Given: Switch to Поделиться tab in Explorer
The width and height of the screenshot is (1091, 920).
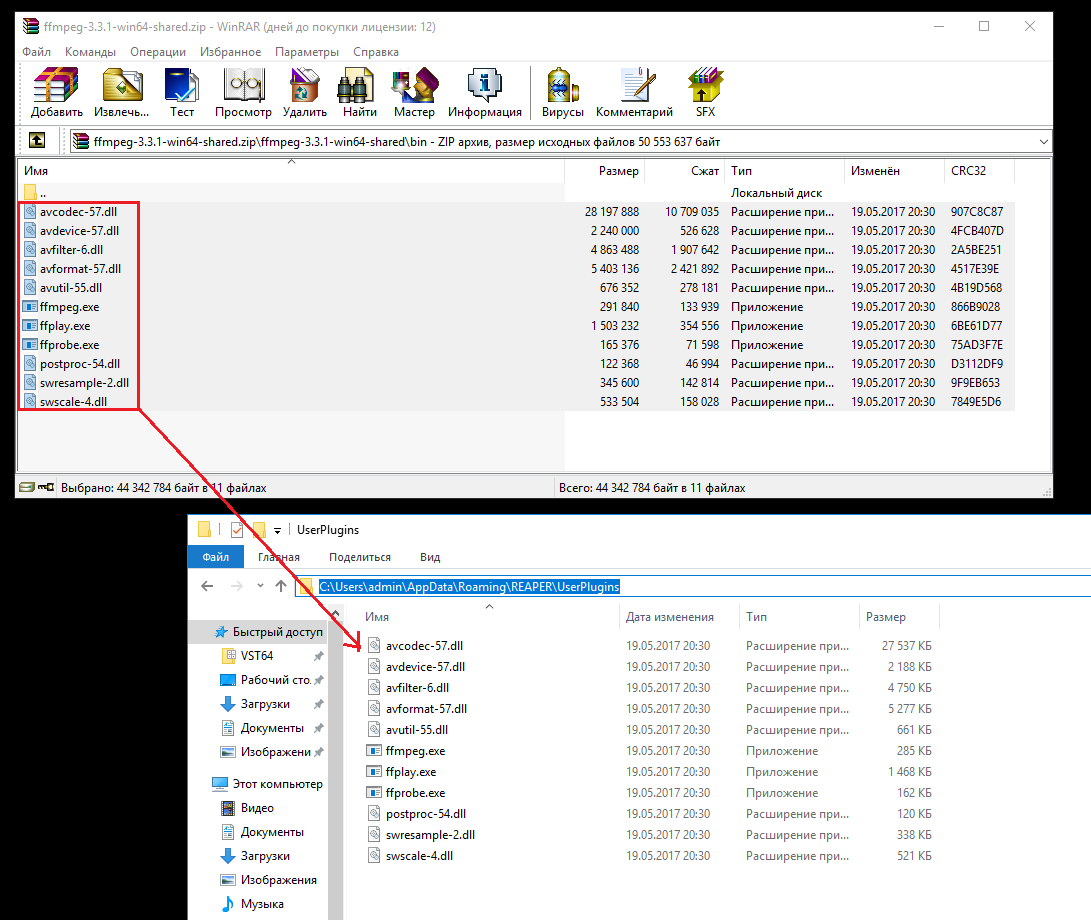Looking at the screenshot, I should [360, 557].
